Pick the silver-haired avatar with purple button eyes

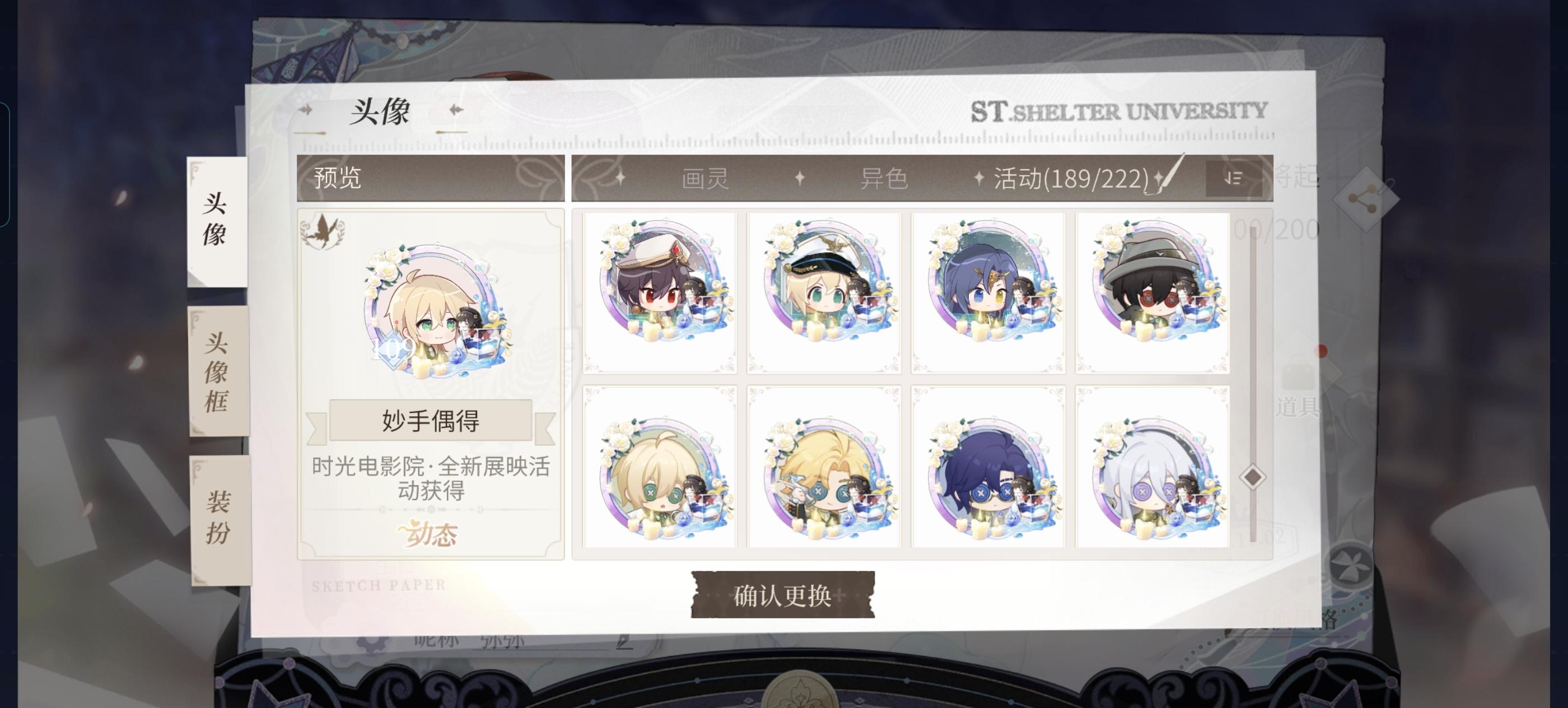[x=1152, y=467]
